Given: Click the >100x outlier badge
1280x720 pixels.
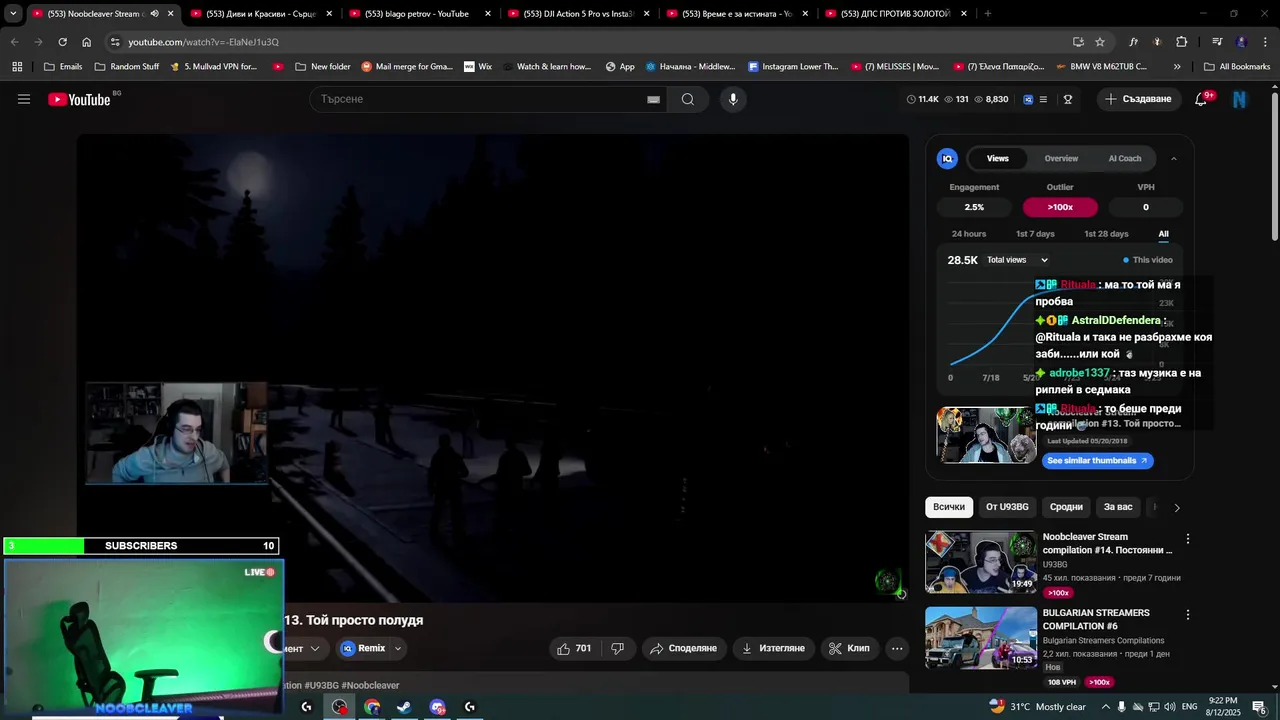Looking at the screenshot, I should click(x=1060, y=207).
